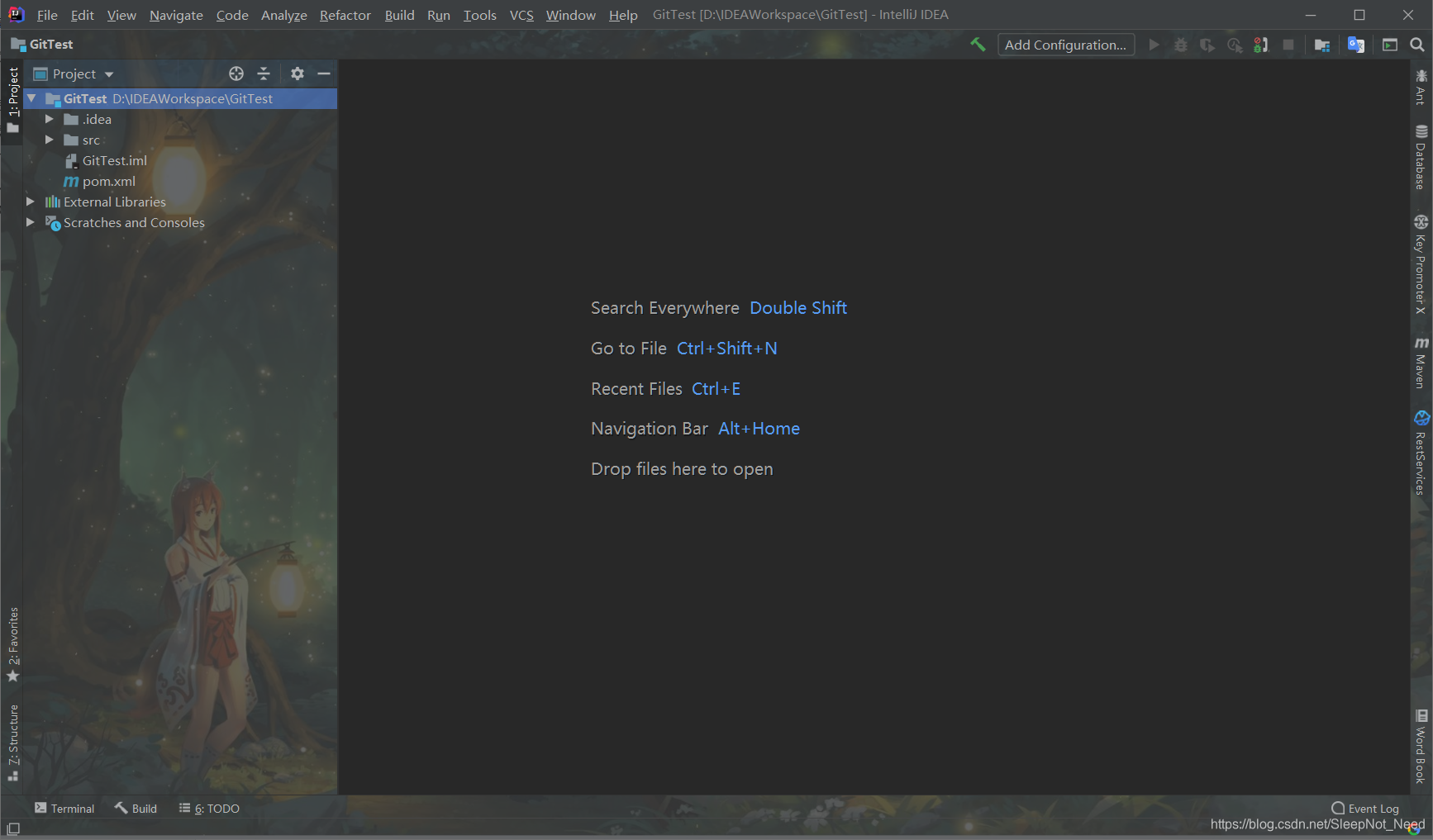This screenshot has height=840, width=1433.
Task: Open the Ant tool window
Action: 1421,87
